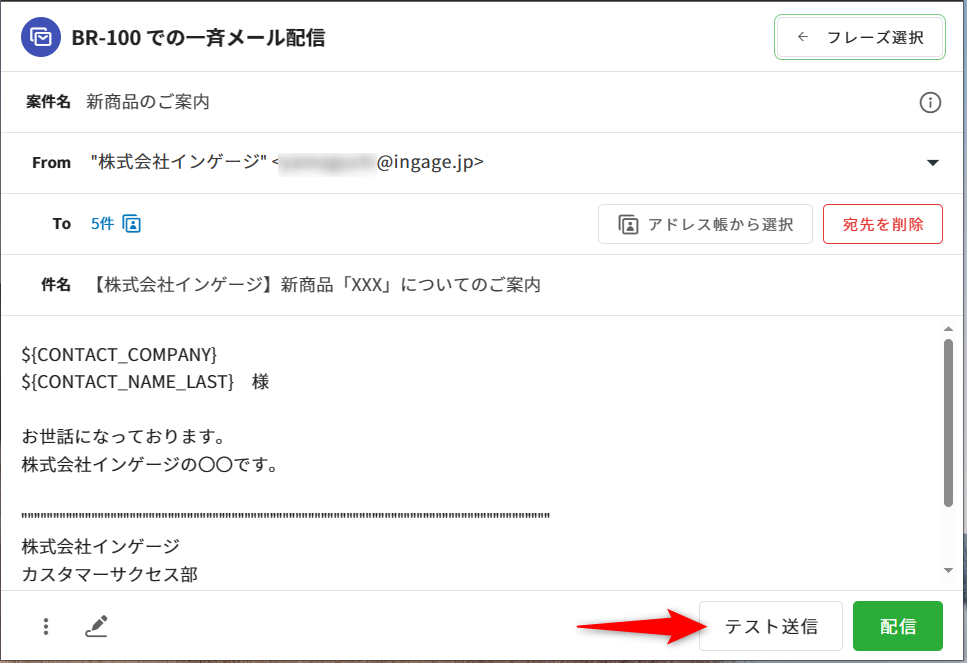
Task: Click the contact card icon next to 5件
Action: (x=132, y=224)
